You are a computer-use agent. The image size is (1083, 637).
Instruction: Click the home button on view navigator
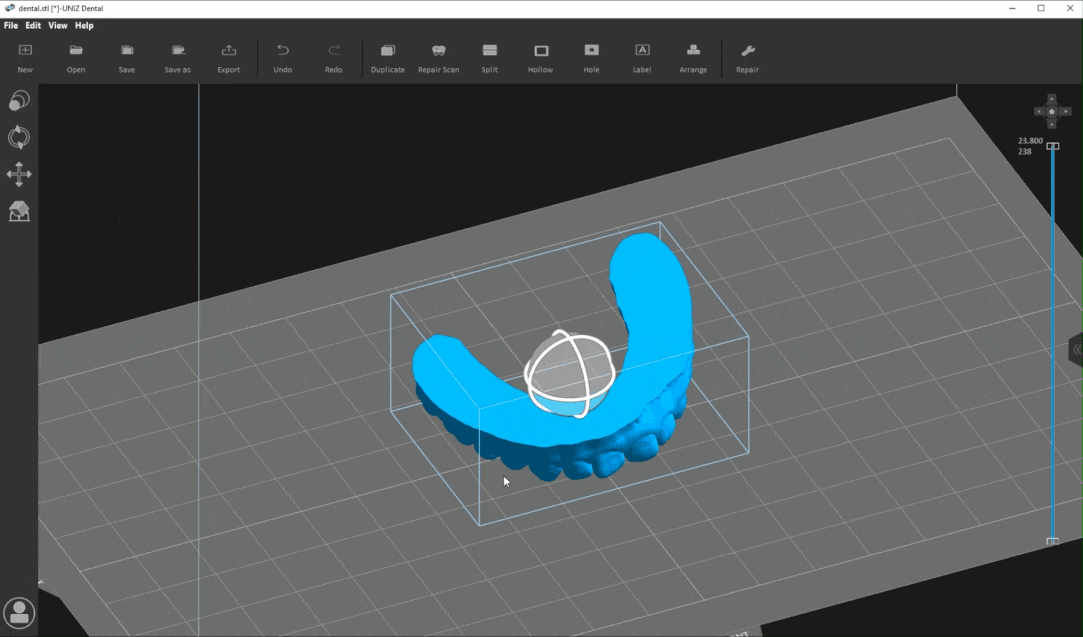tap(1052, 111)
